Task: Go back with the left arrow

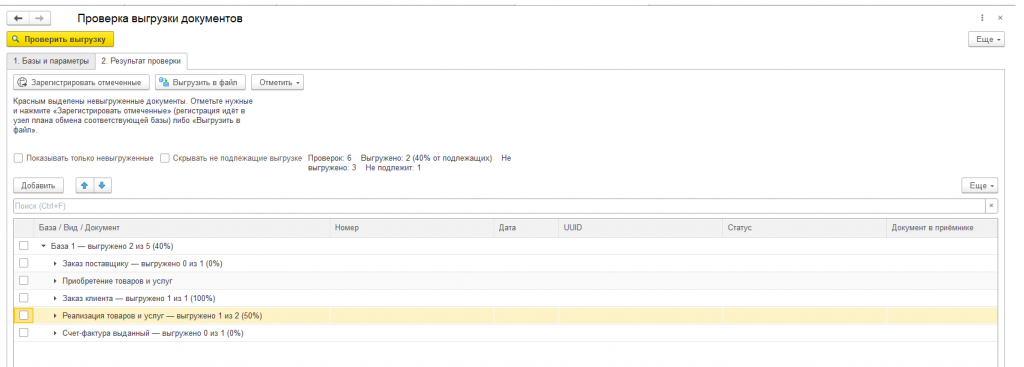Action: coord(18,19)
